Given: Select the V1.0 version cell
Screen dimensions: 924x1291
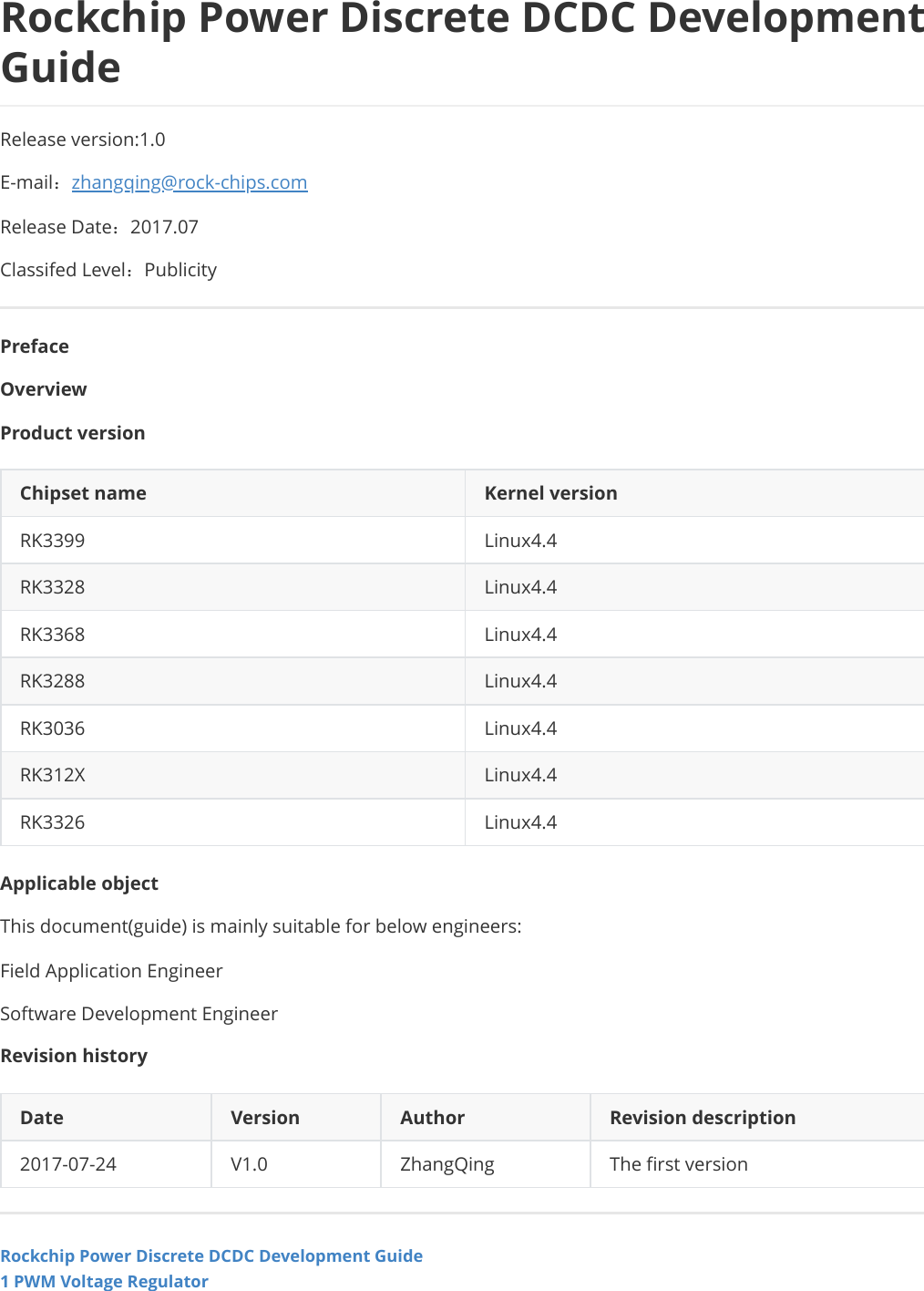Looking at the screenshot, I should point(249,1164).
